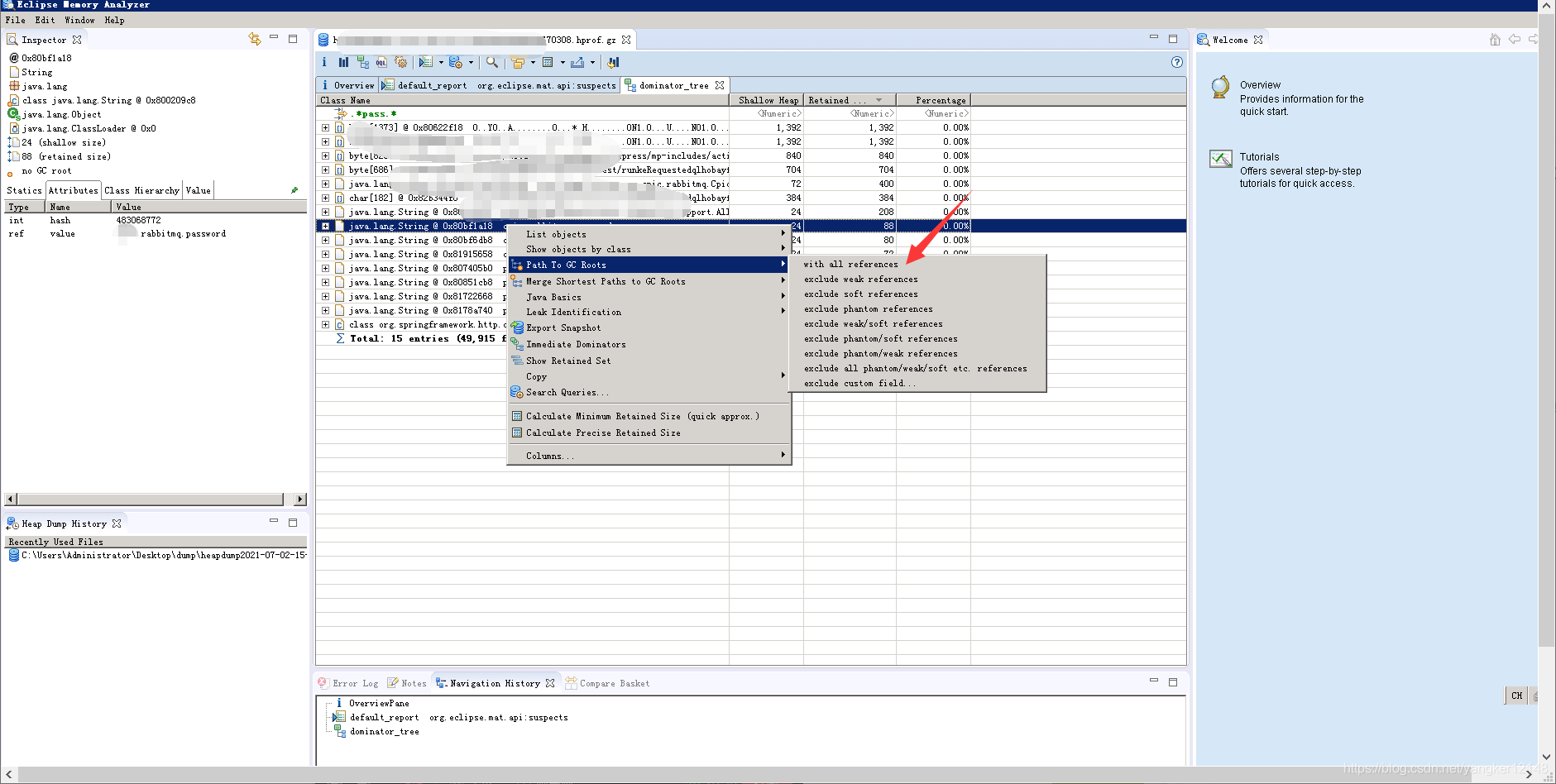The width and height of the screenshot is (1556, 784).
Task: Select dominator_tree in Navigation History
Action: pyautogui.click(x=384, y=731)
